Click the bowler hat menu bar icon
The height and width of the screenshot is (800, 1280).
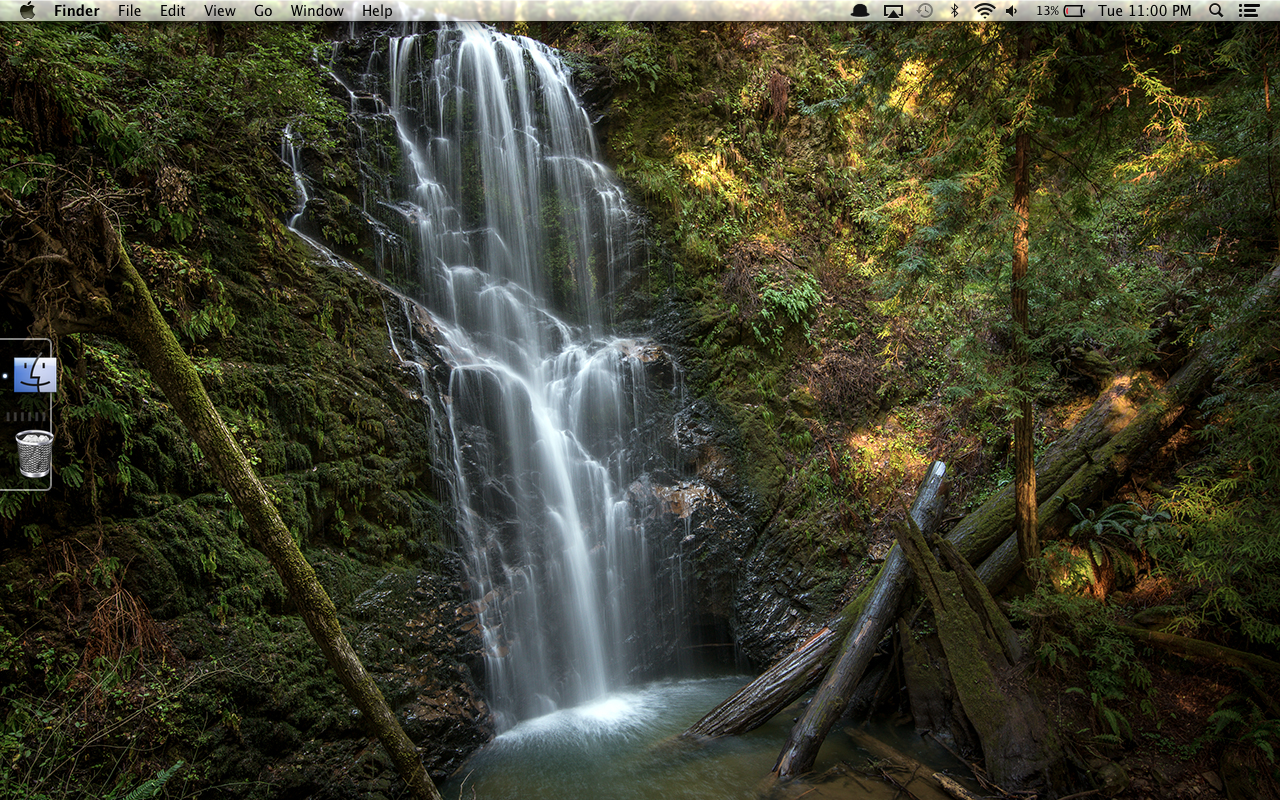pyautogui.click(x=860, y=10)
